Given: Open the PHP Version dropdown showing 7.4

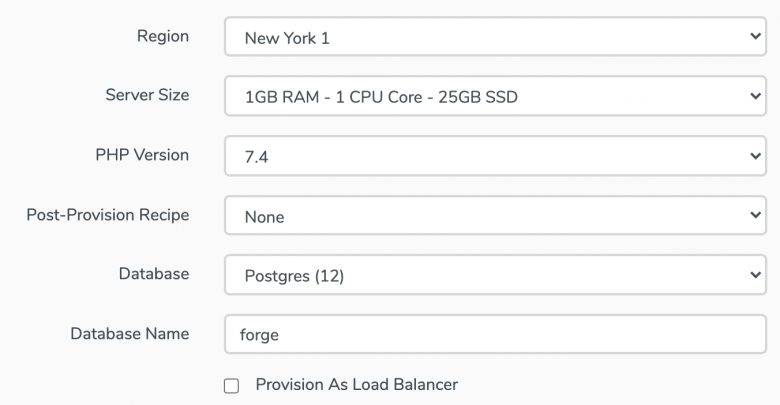Looking at the screenshot, I should click(x=495, y=156).
